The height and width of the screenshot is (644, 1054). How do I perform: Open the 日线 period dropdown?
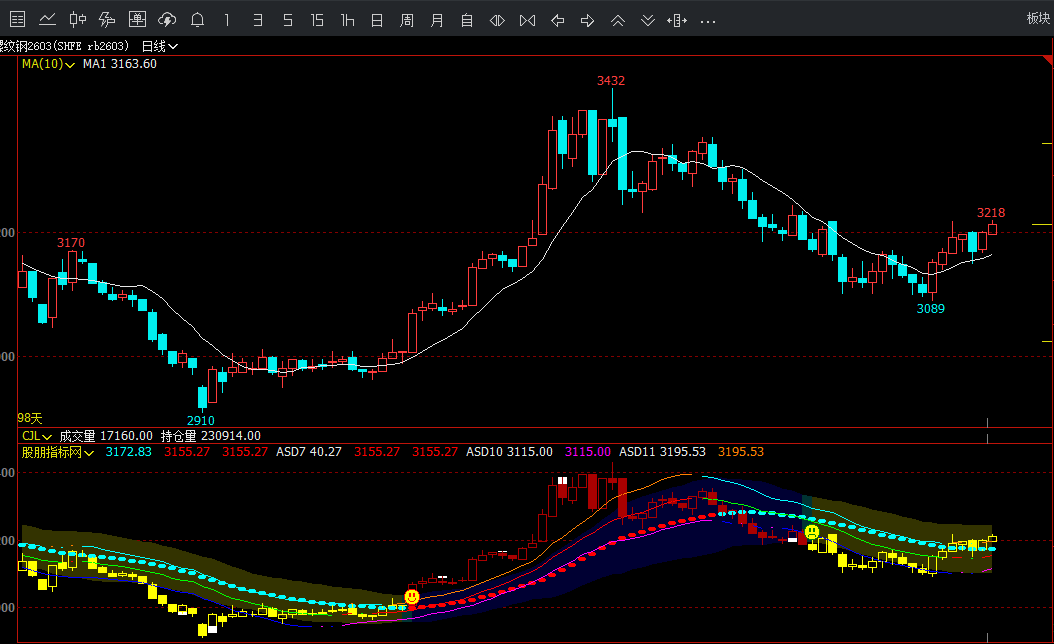[x=159, y=46]
